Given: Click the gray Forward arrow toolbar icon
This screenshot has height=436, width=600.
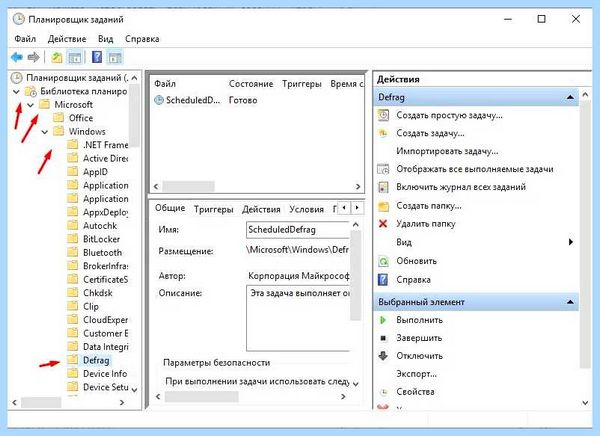Looking at the screenshot, I should (34, 57).
